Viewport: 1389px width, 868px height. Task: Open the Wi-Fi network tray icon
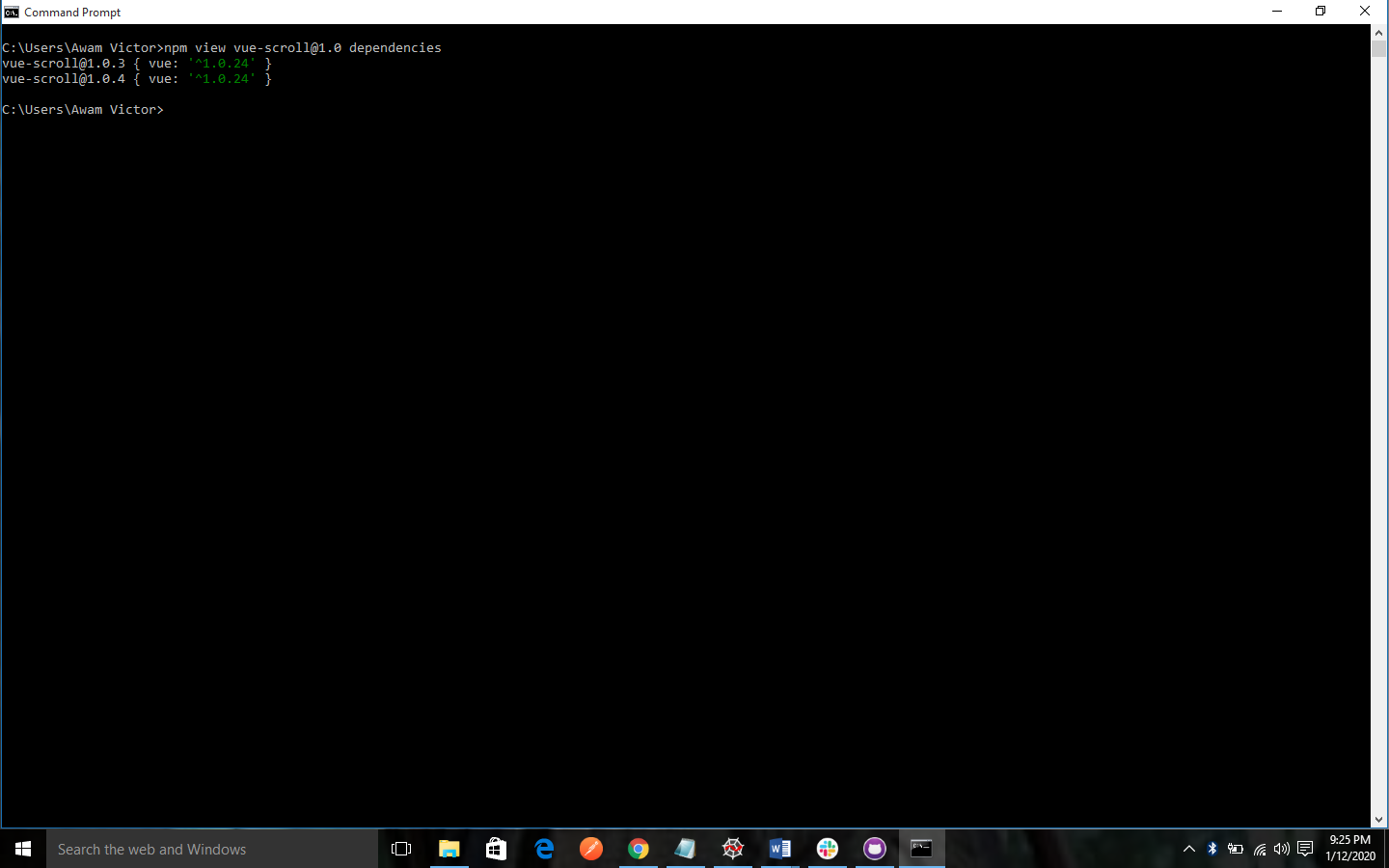1259,849
